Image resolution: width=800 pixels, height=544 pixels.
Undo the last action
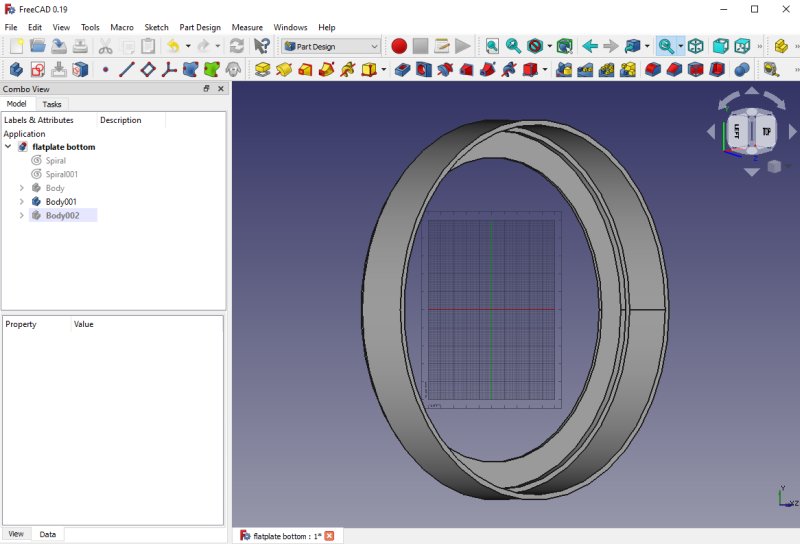[173, 46]
